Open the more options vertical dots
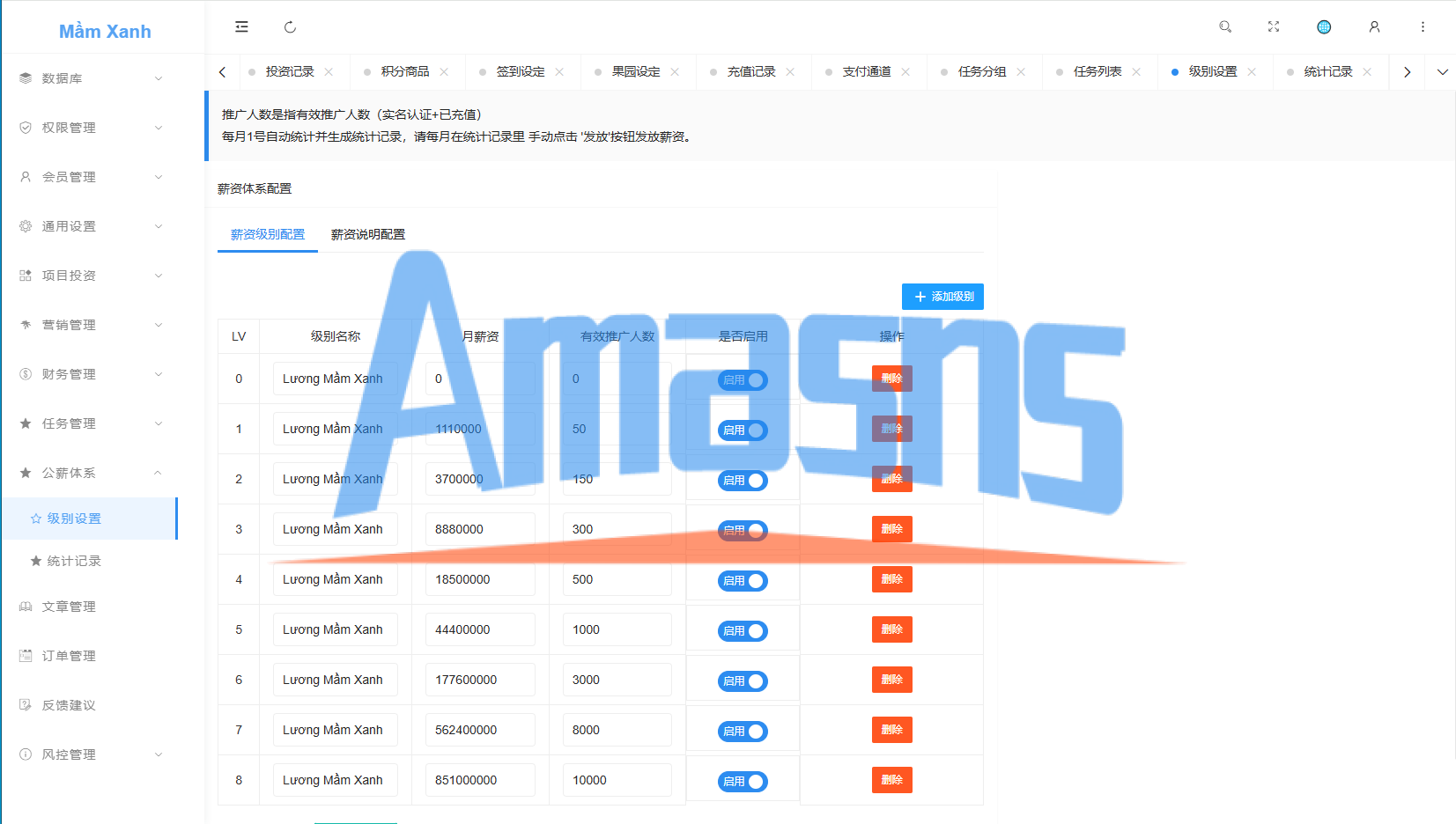This screenshot has width=1456, height=824. point(1423,26)
